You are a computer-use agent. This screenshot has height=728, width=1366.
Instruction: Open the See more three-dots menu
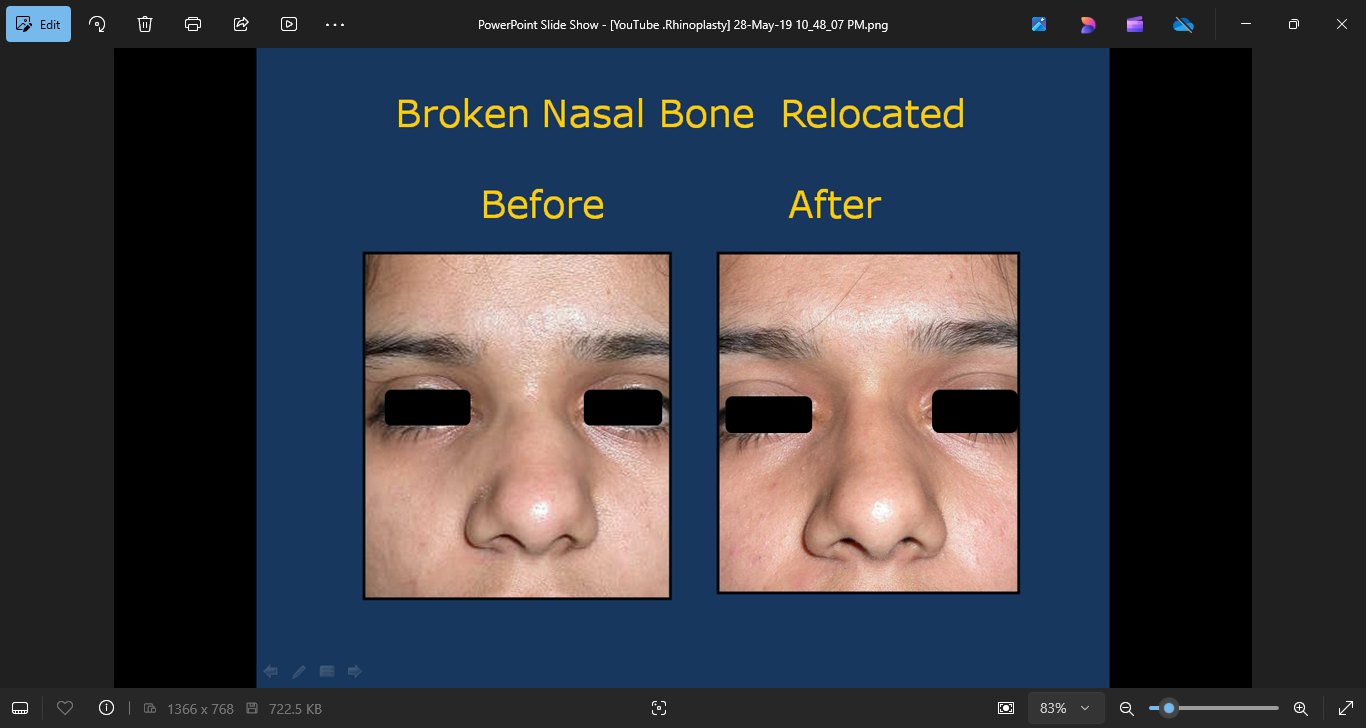click(335, 24)
